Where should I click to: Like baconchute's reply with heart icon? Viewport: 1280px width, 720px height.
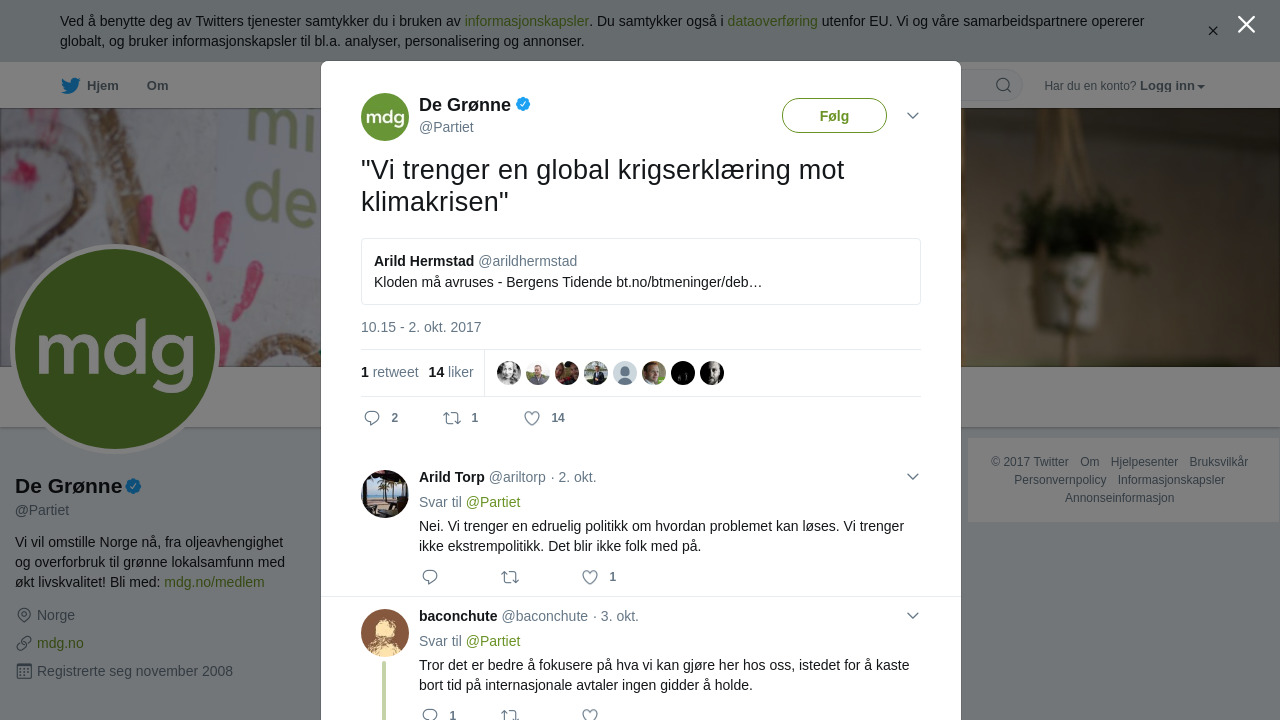click(590, 715)
